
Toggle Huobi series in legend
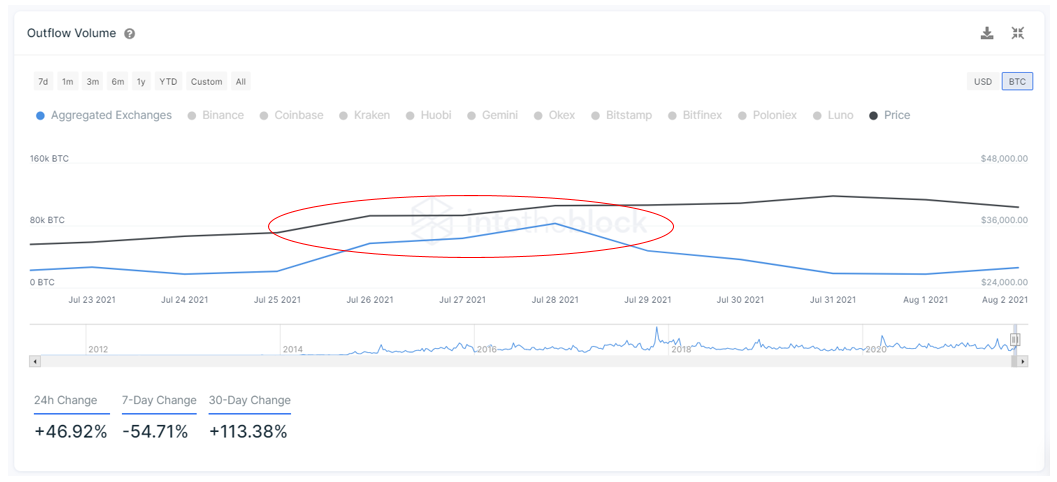429,115
